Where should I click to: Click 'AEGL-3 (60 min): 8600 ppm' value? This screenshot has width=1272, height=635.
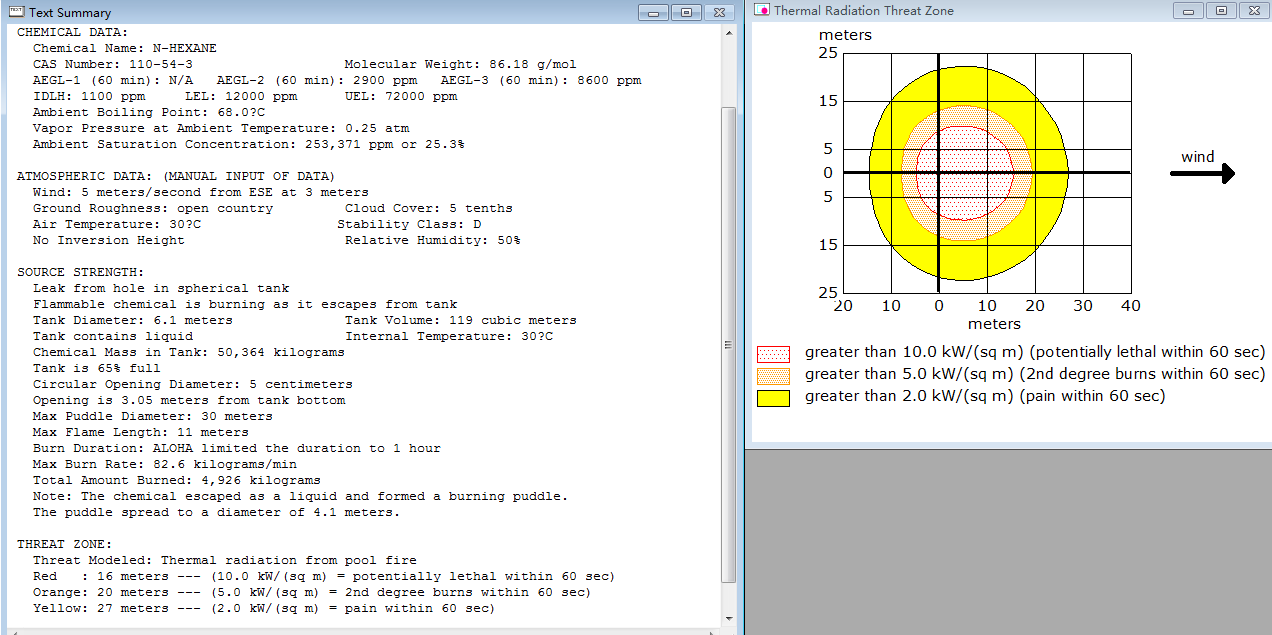tap(541, 80)
